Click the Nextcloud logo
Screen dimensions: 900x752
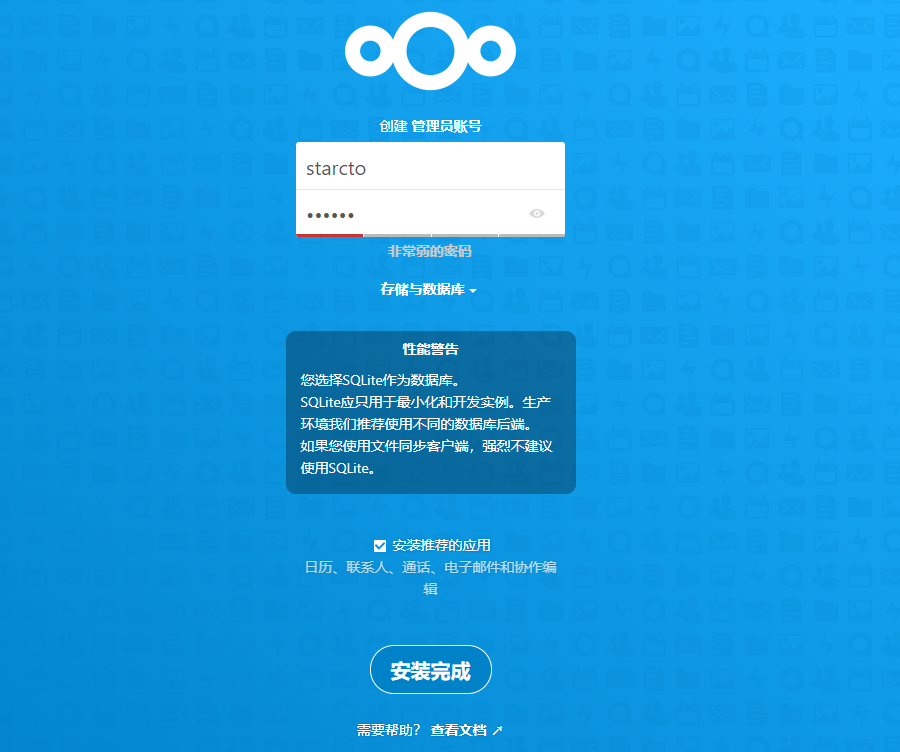click(430, 51)
